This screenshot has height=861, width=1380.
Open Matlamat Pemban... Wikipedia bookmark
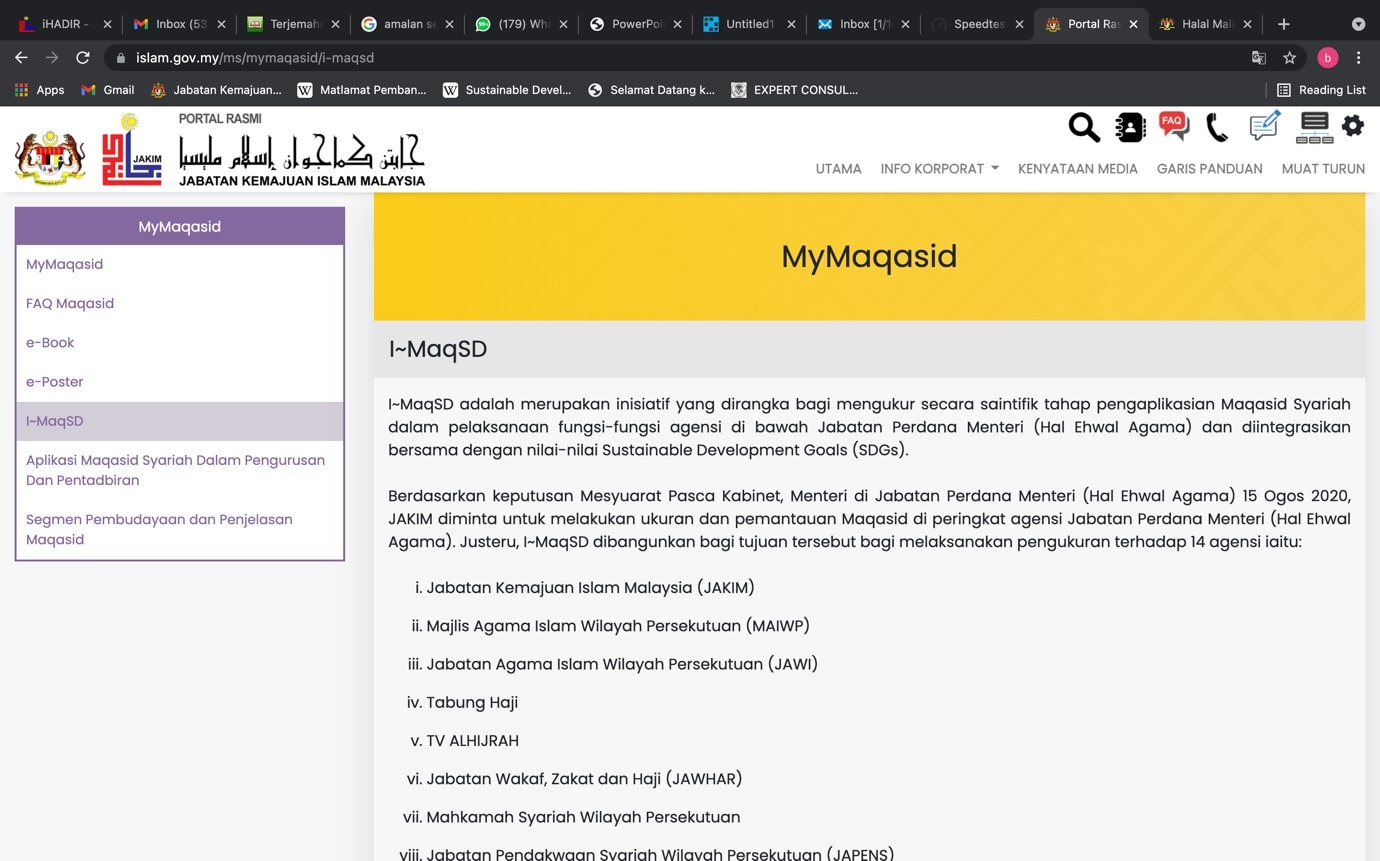pos(362,90)
